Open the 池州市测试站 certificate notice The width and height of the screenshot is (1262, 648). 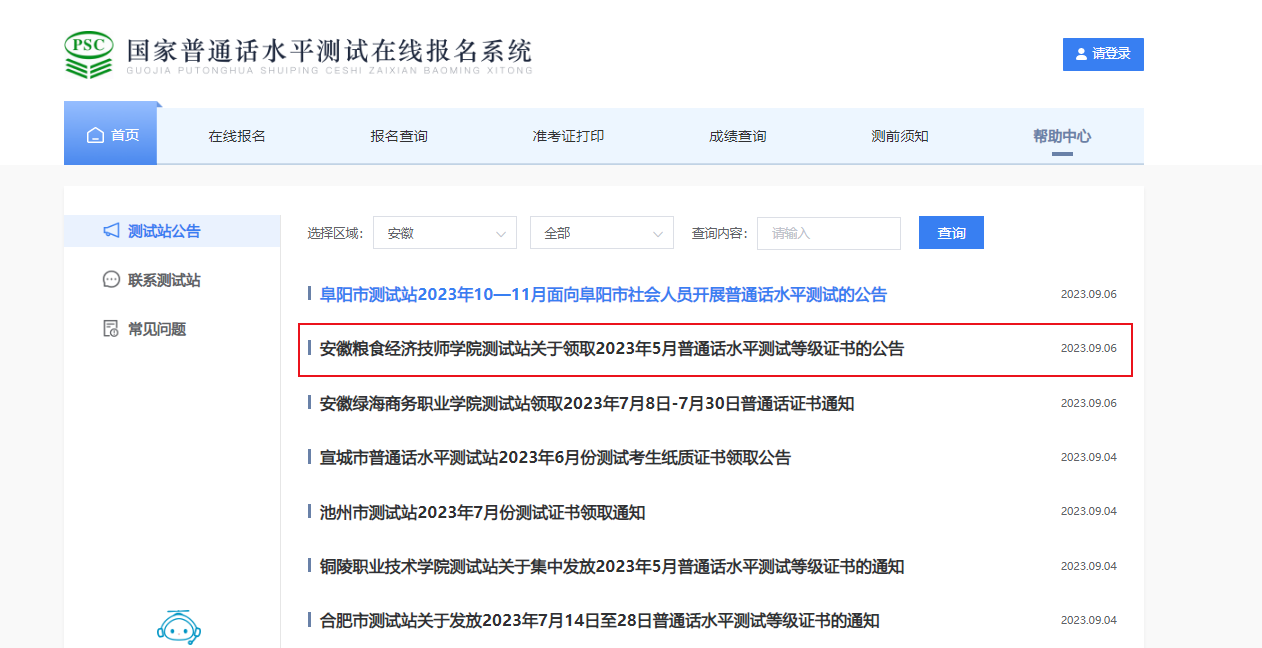tap(482, 513)
